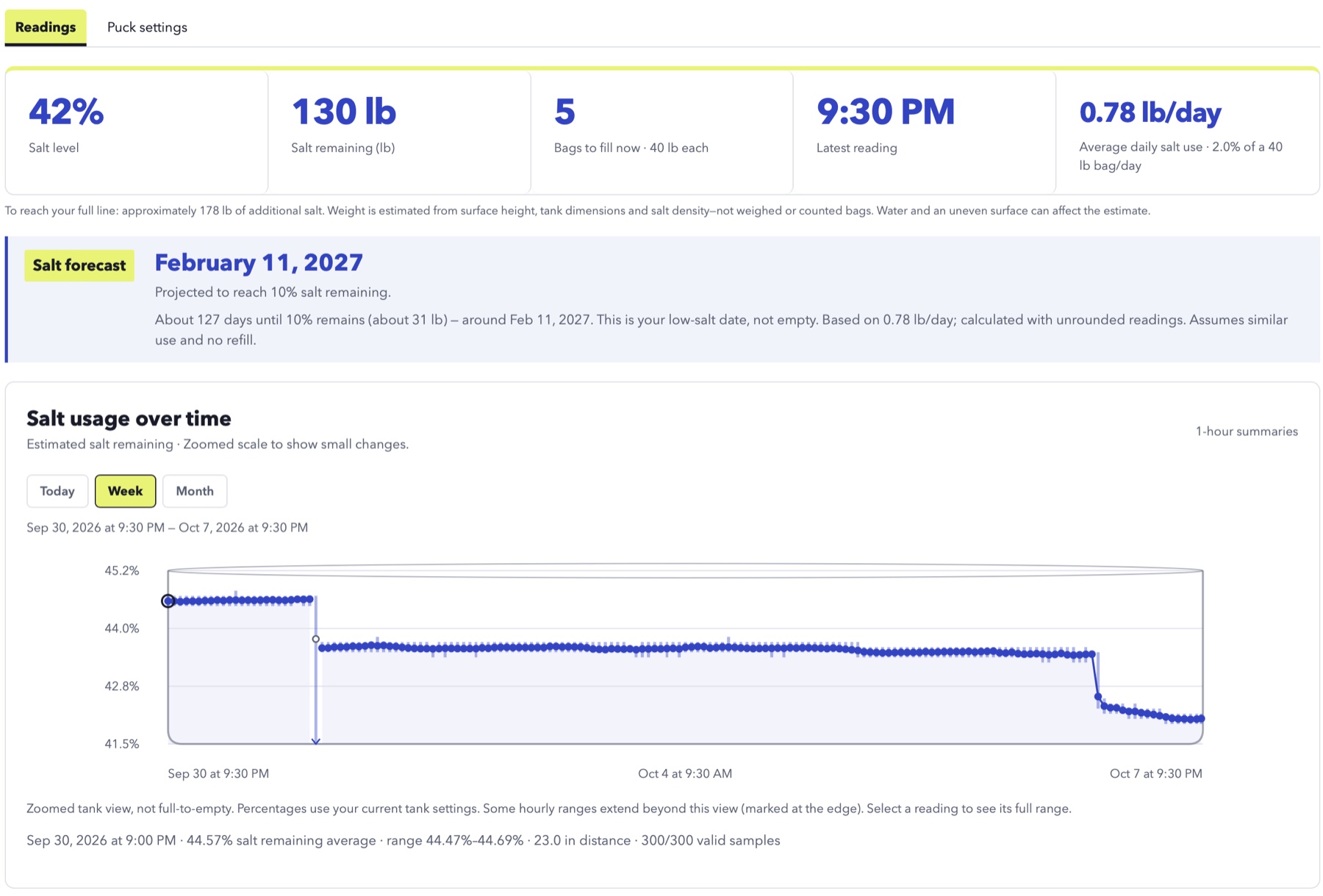Click the 0.78 lb/day average value

tap(1150, 112)
